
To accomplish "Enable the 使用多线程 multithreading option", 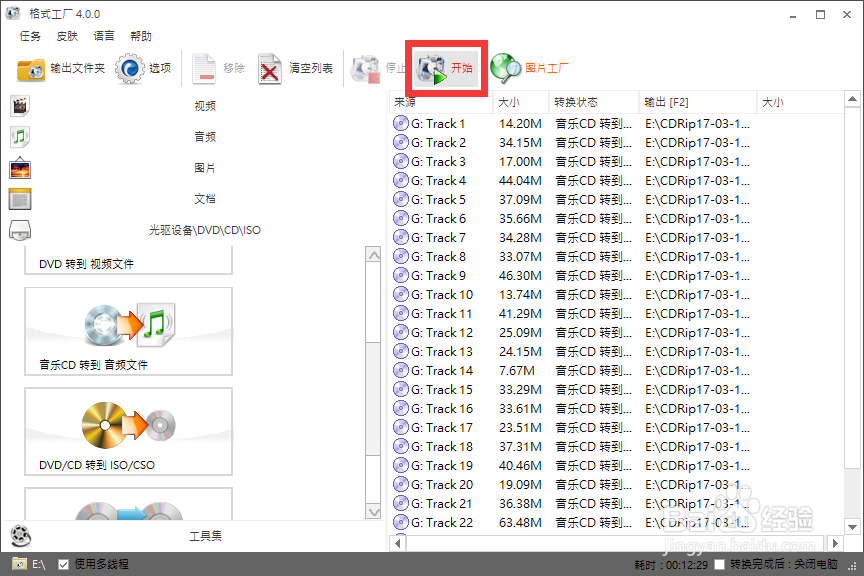I will pyautogui.click(x=62, y=563).
